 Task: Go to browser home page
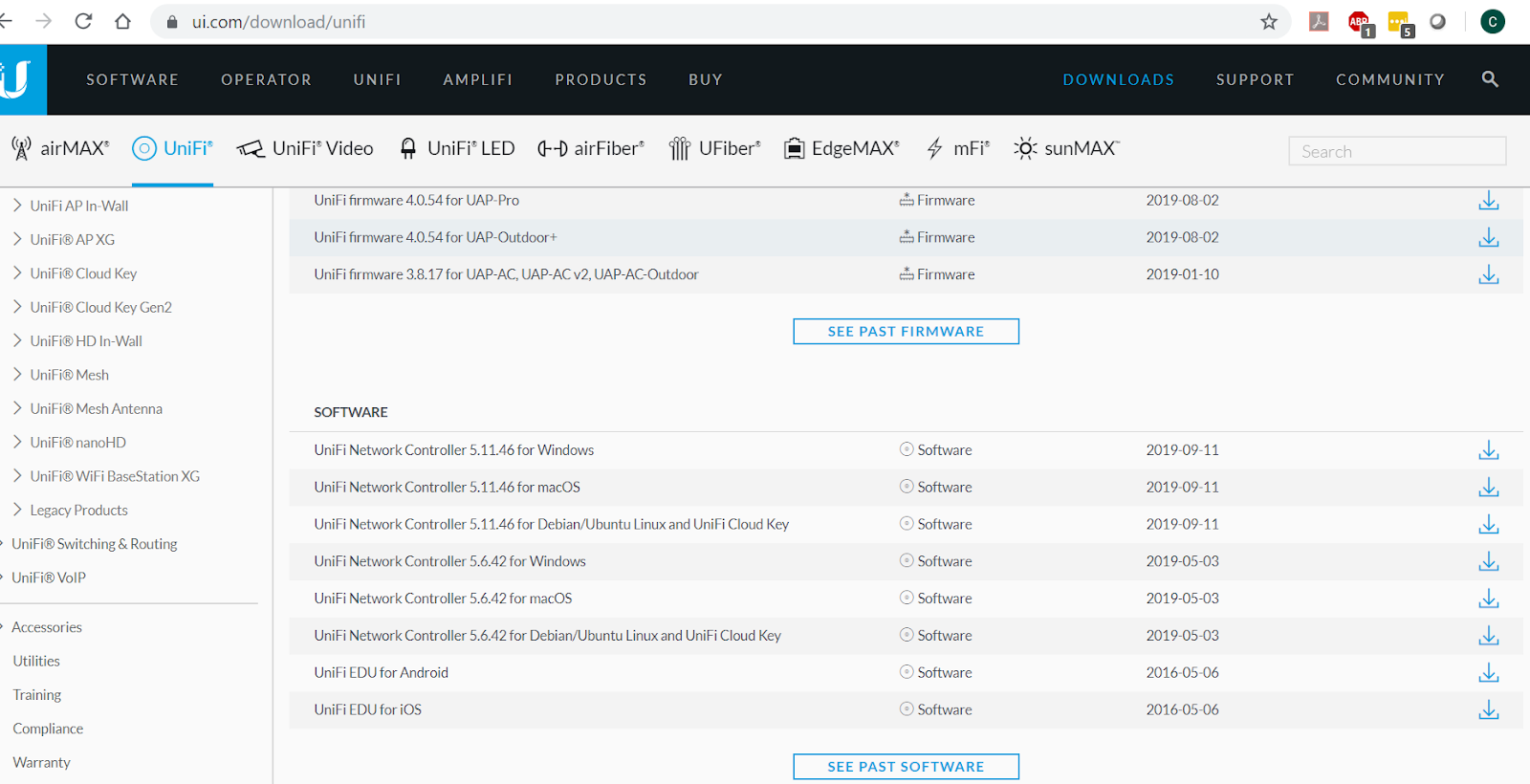(122, 21)
